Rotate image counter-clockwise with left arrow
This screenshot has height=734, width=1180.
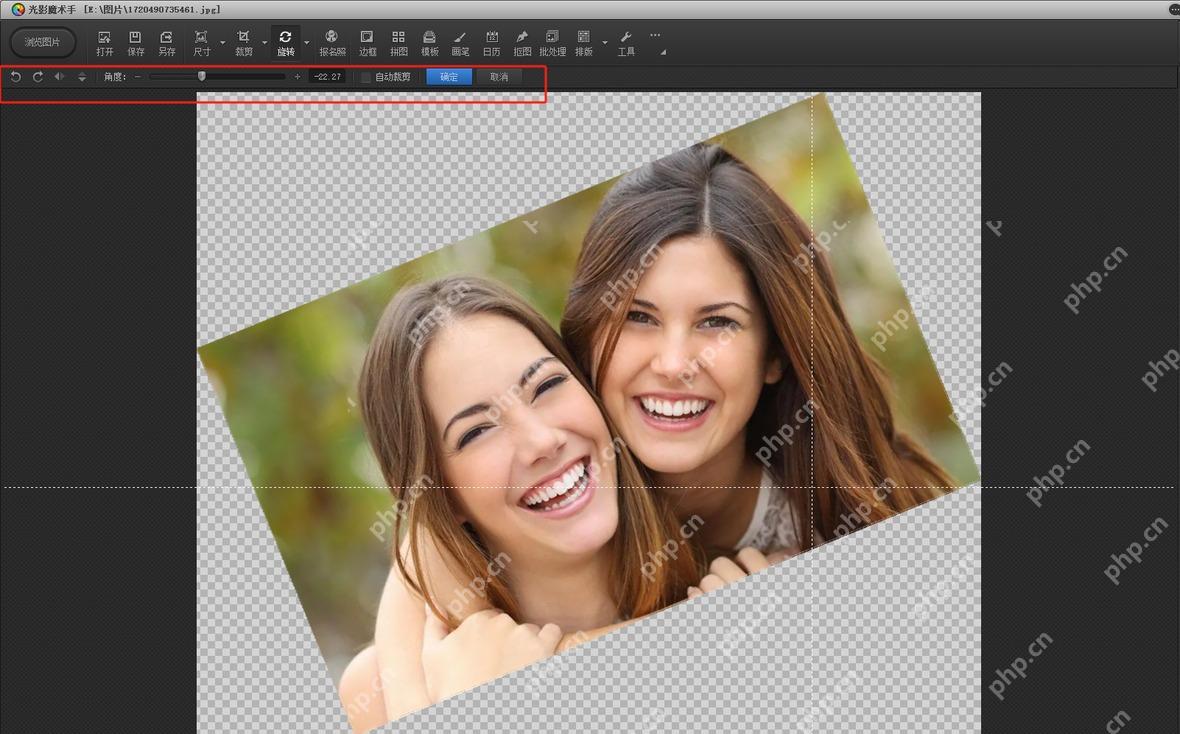pos(16,77)
